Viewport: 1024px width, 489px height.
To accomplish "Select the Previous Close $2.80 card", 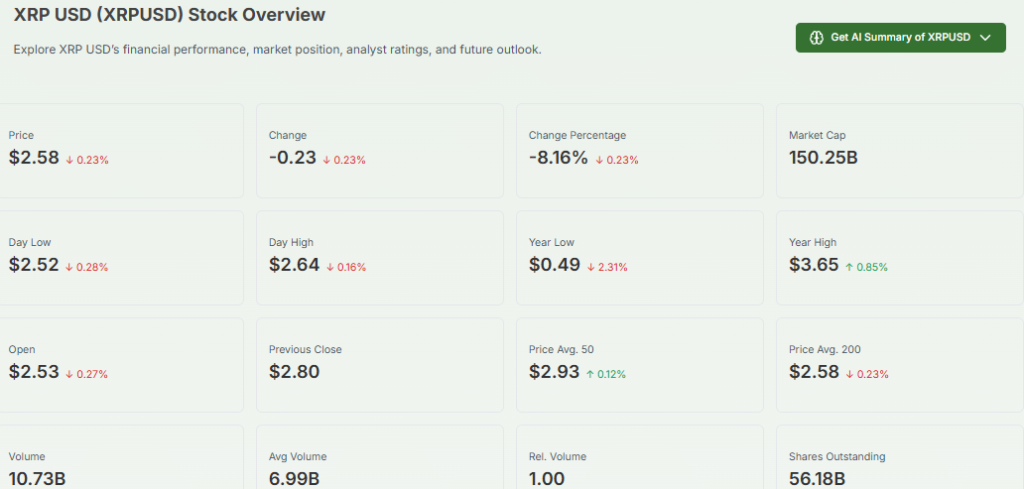I will point(379,364).
